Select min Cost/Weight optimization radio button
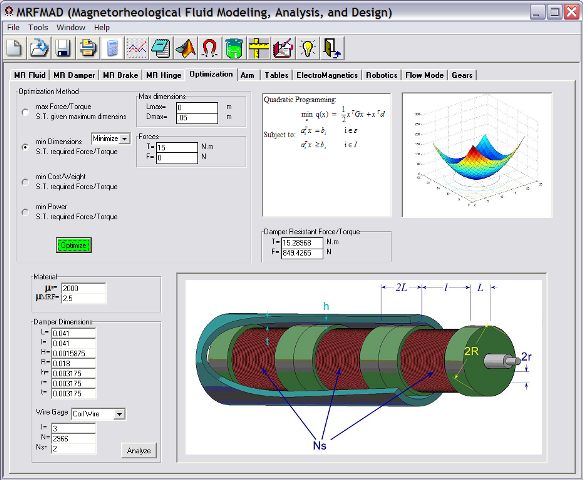This screenshot has width=583, height=480. (x=25, y=182)
